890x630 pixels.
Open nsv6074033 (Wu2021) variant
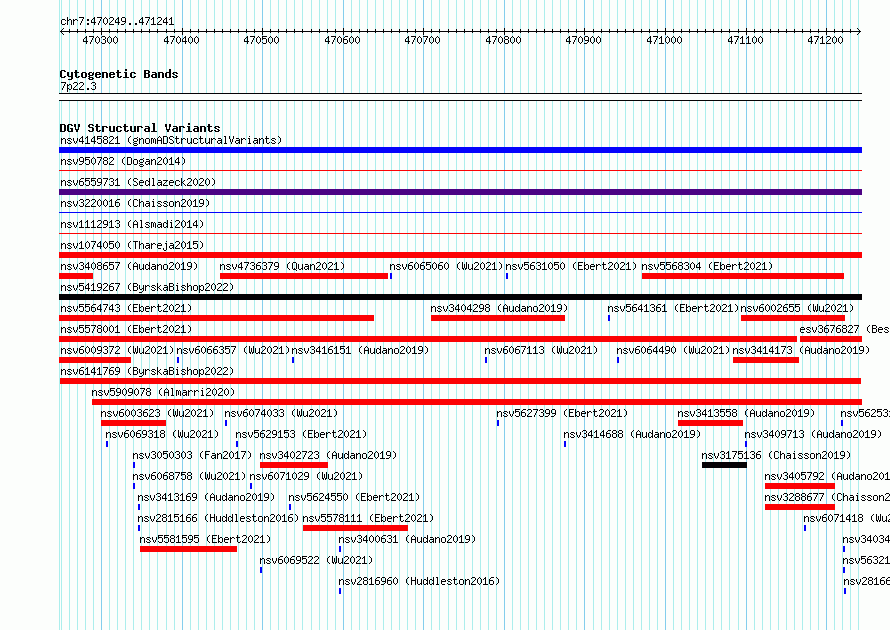(281, 413)
